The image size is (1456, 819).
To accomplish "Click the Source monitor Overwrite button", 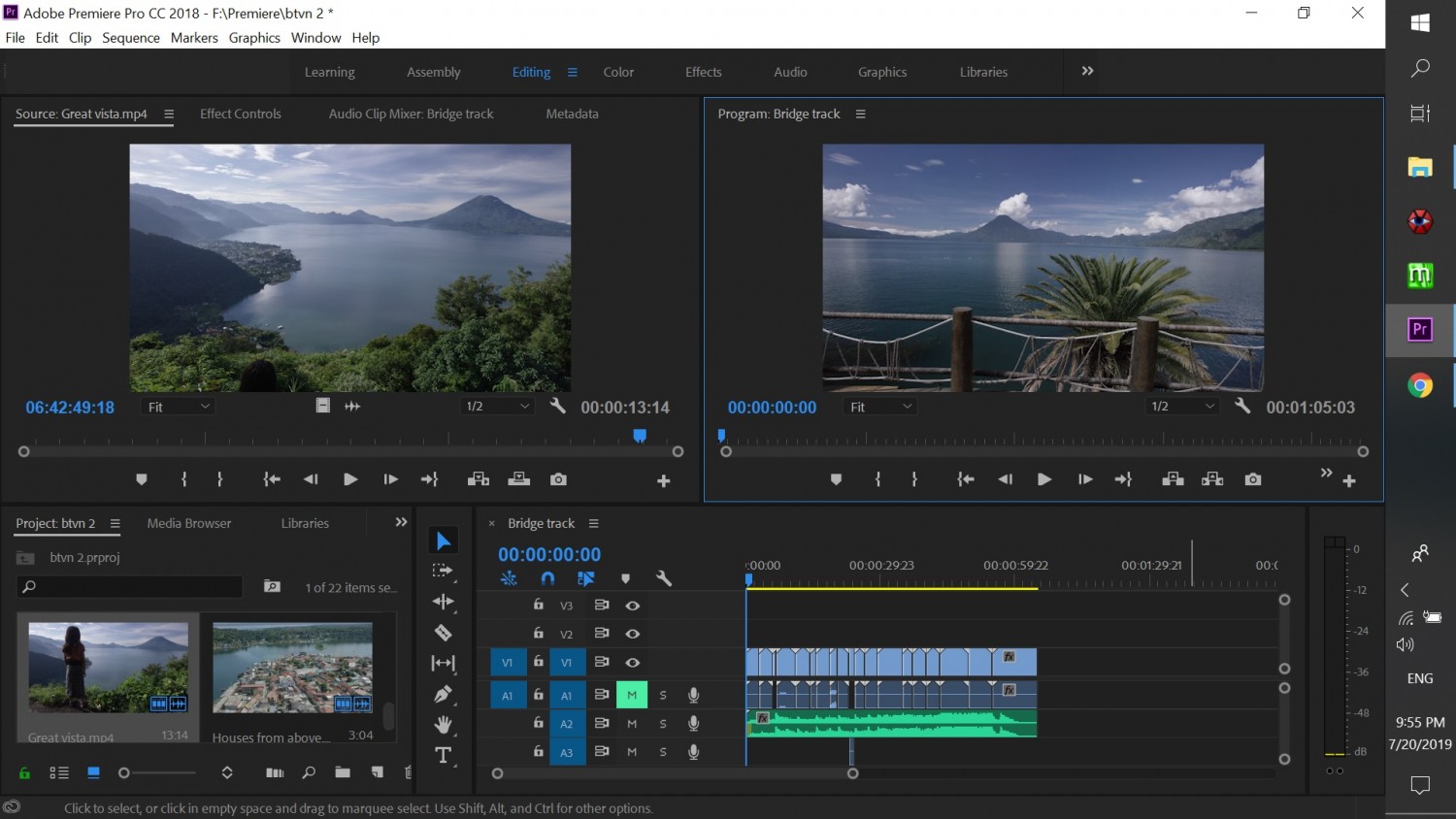I will click(x=519, y=479).
